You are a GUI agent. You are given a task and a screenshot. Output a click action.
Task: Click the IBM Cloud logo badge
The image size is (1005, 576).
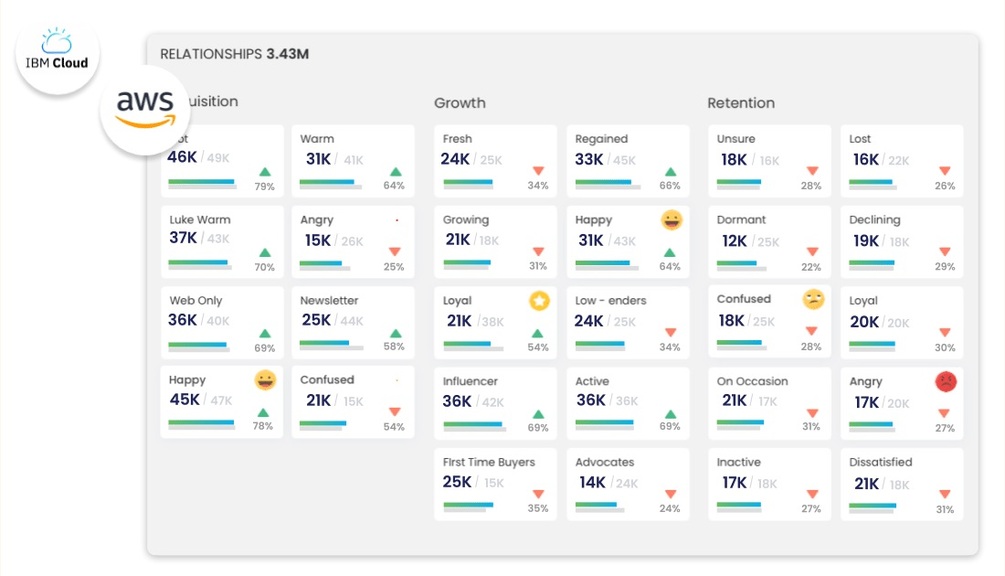coord(57,51)
